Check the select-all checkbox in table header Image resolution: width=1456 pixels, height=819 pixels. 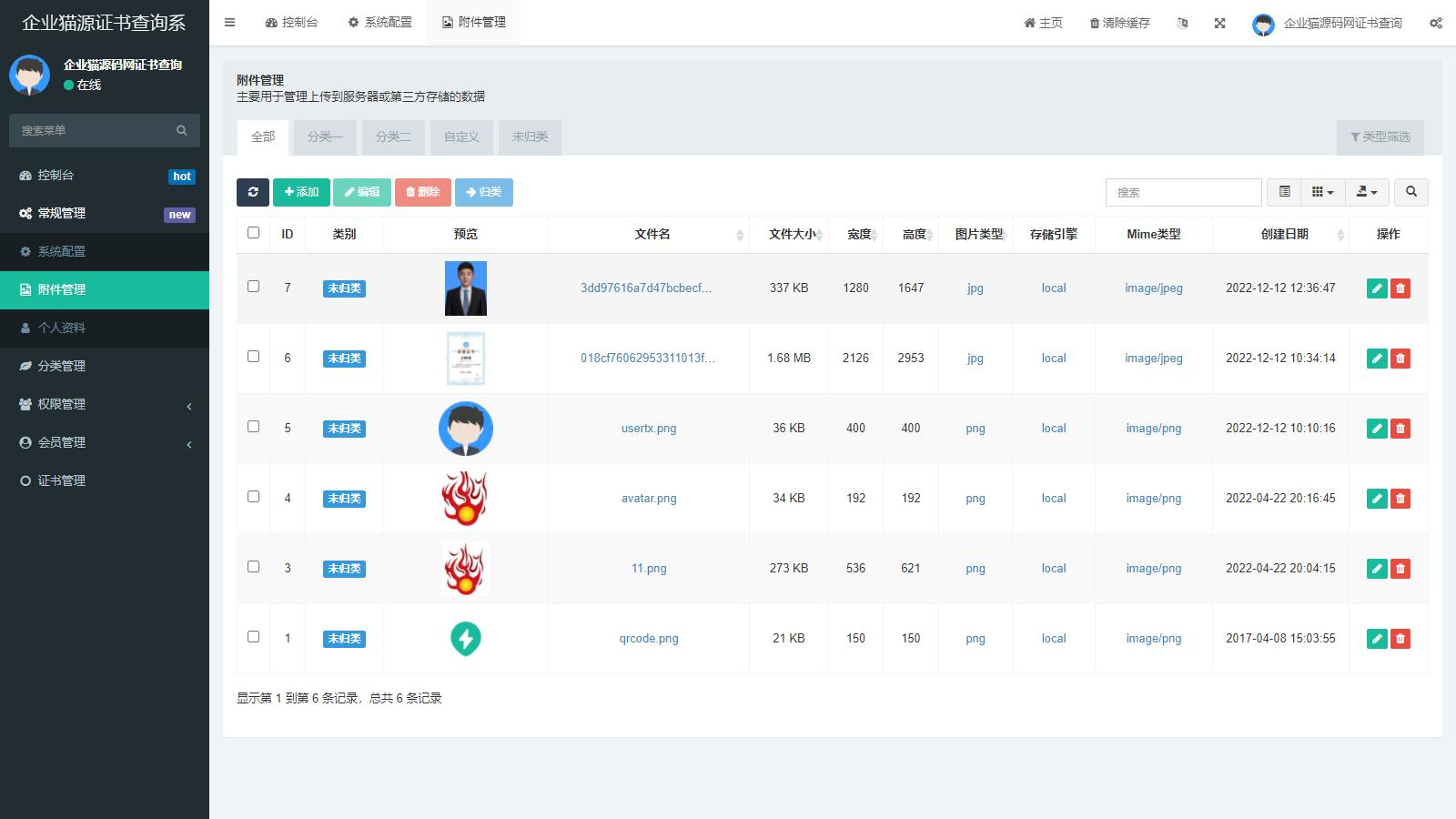[x=253, y=233]
